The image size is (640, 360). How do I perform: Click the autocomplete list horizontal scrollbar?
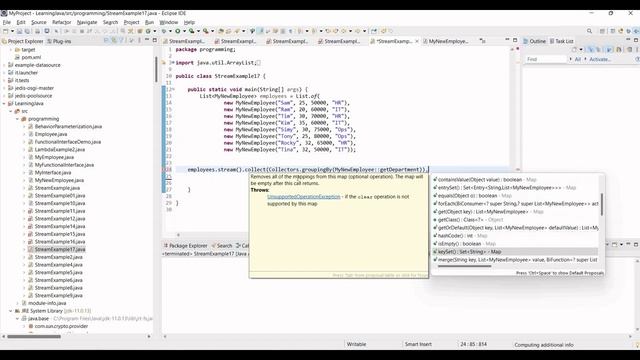(x=464, y=267)
